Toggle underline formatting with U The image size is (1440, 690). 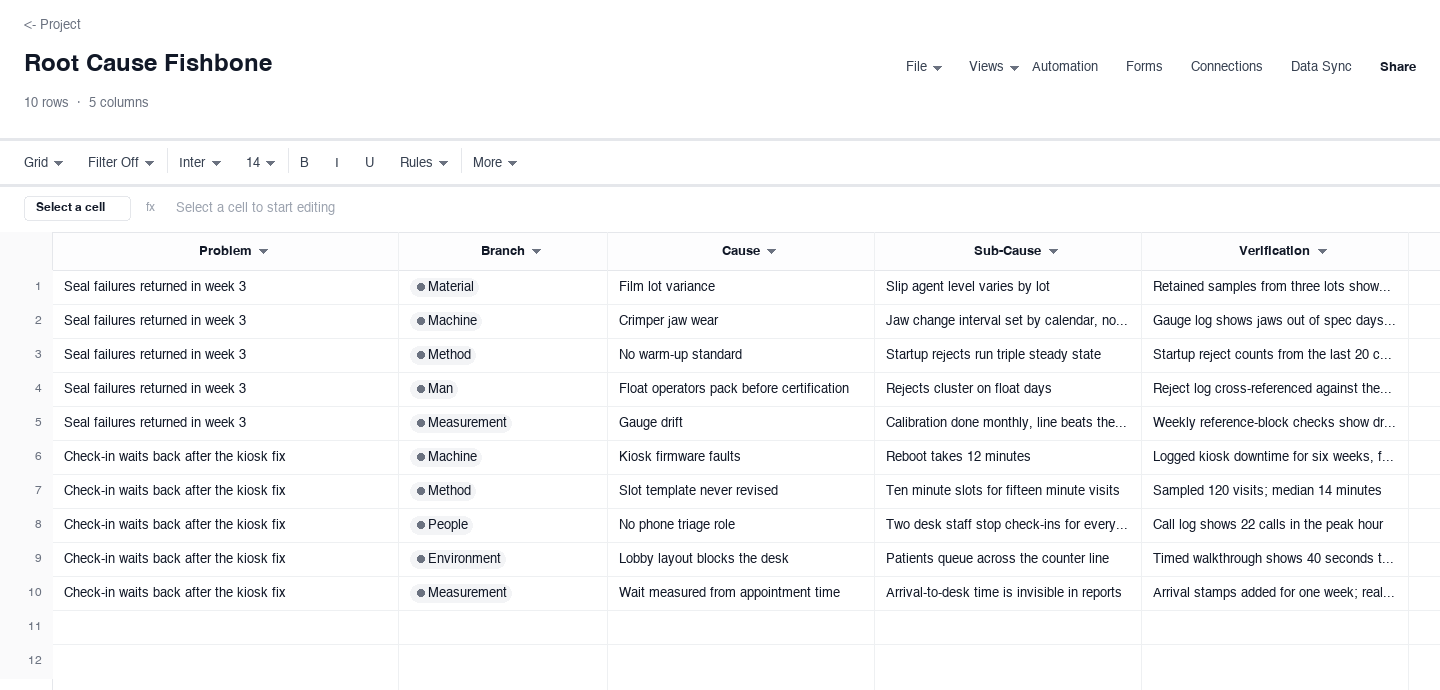[370, 163]
